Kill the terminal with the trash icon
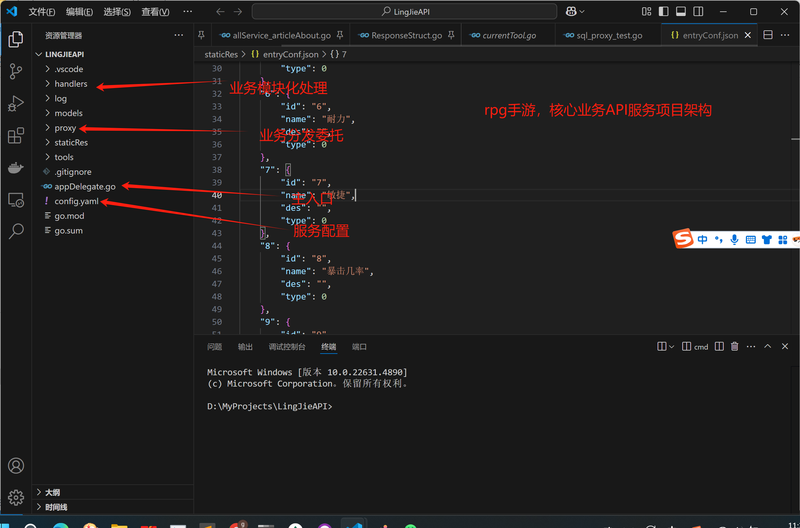Viewport: 800px width, 528px height. point(735,346)
